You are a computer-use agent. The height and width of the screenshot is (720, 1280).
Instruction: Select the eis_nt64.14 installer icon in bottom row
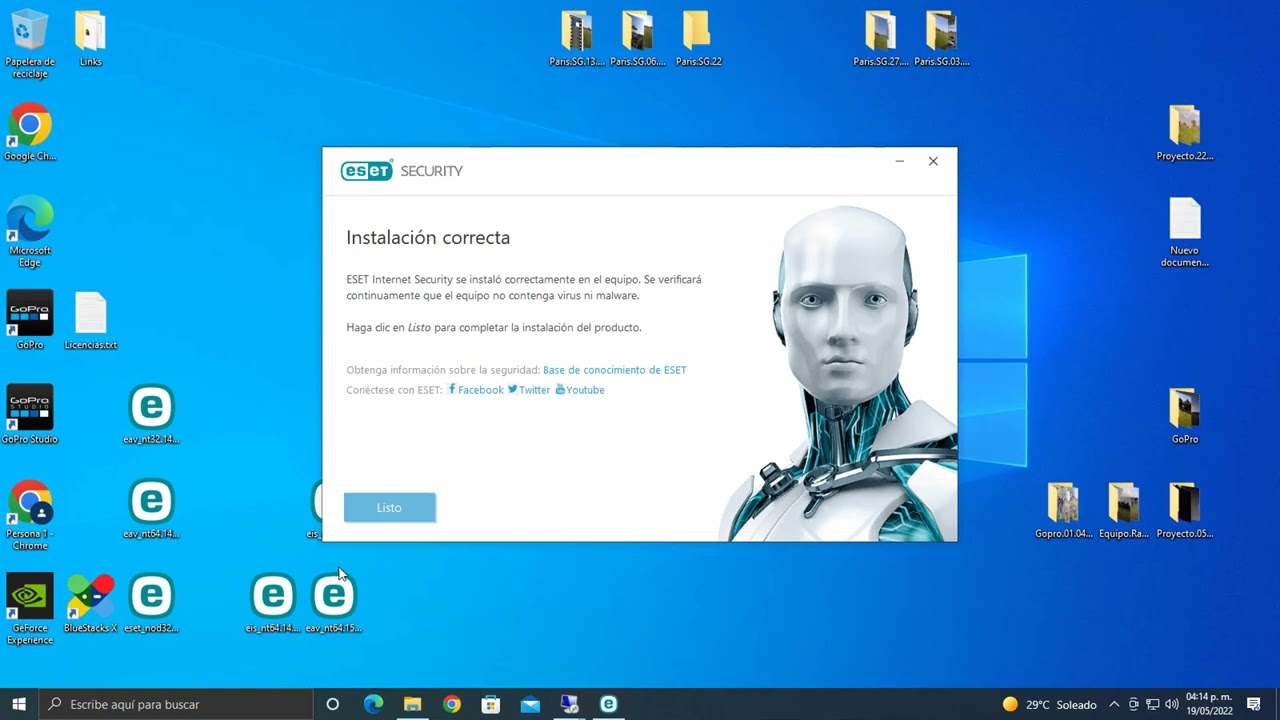point(272,603)
